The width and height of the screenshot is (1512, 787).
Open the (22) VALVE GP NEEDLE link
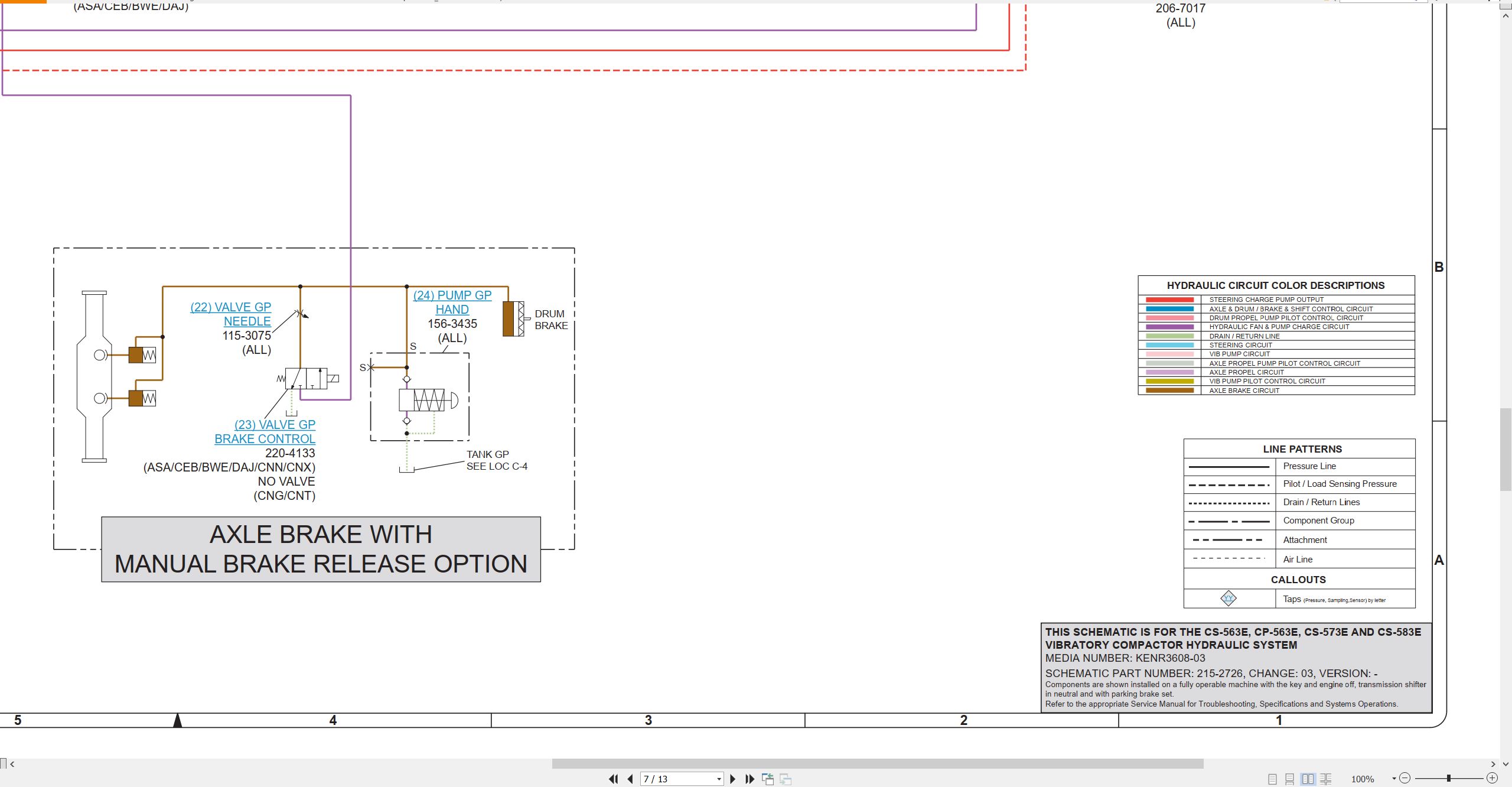click(x=231, y=314)
